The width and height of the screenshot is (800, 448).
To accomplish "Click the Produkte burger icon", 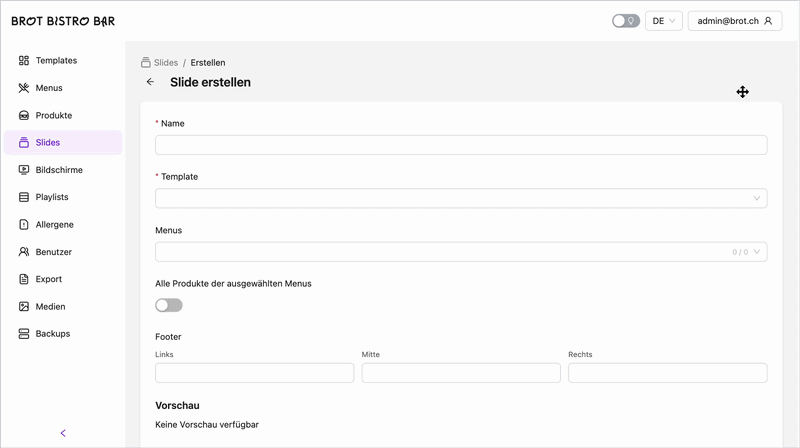I will tap(23, 115).
